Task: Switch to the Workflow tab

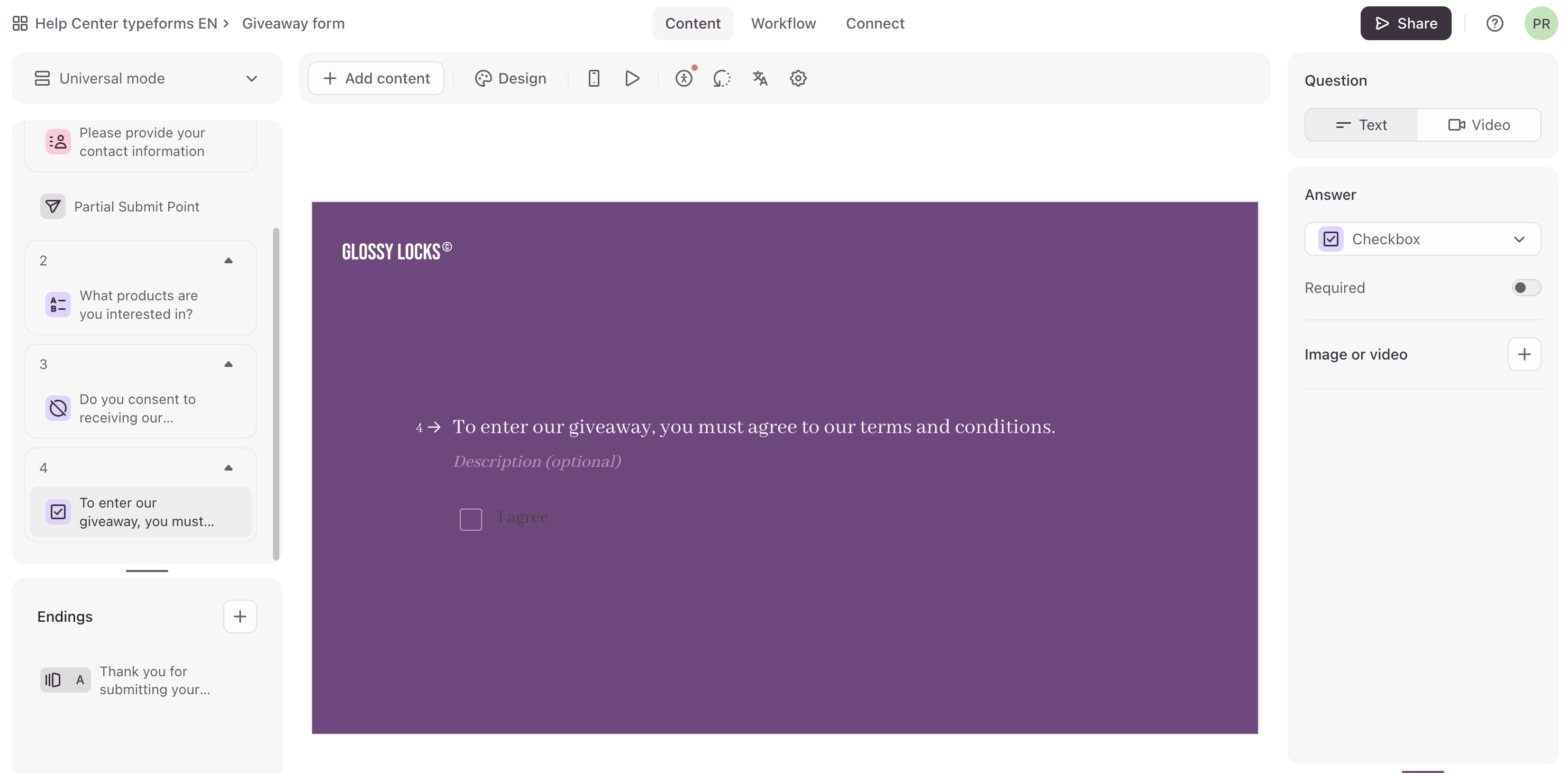Action: [x=783, y=23]
